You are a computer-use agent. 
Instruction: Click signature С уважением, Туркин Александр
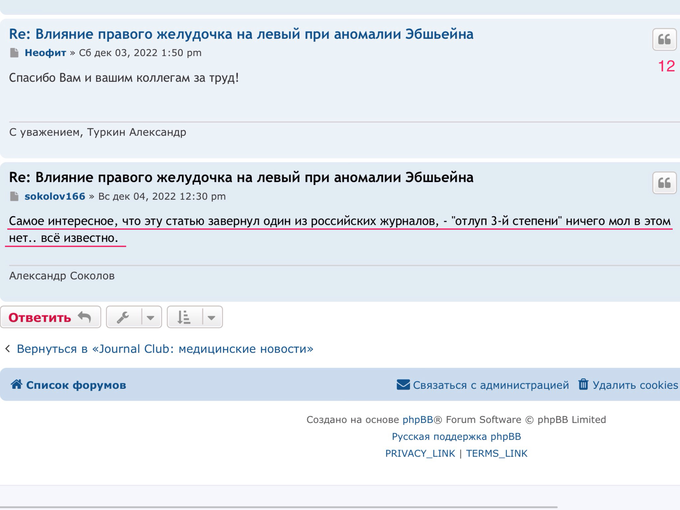point(98,132)
